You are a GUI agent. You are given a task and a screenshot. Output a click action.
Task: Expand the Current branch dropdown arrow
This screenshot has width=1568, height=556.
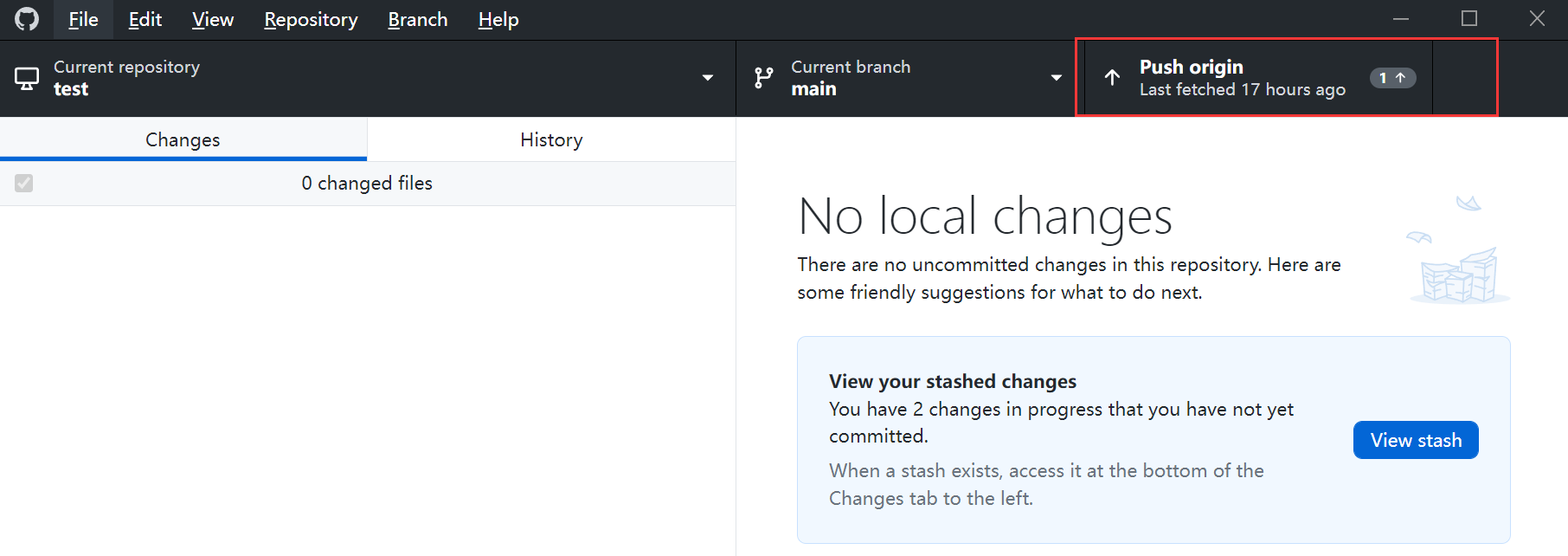click(x=1056, y=78)
